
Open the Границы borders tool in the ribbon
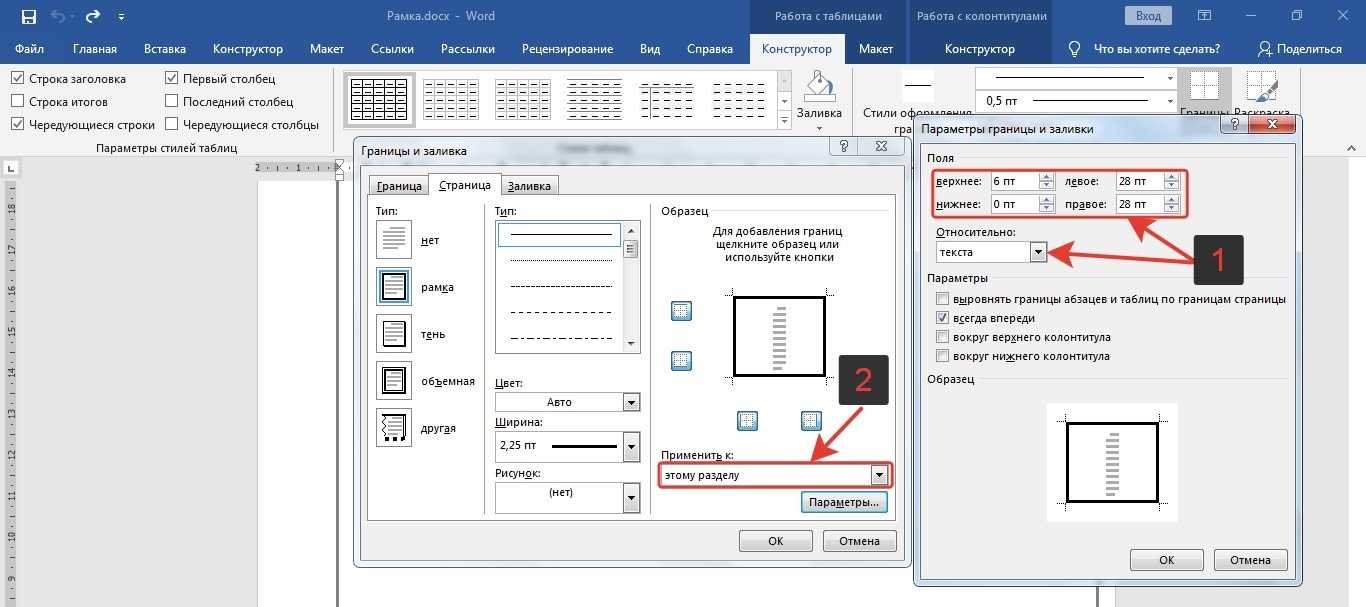pyautogui.click(x=1204, y=92)
